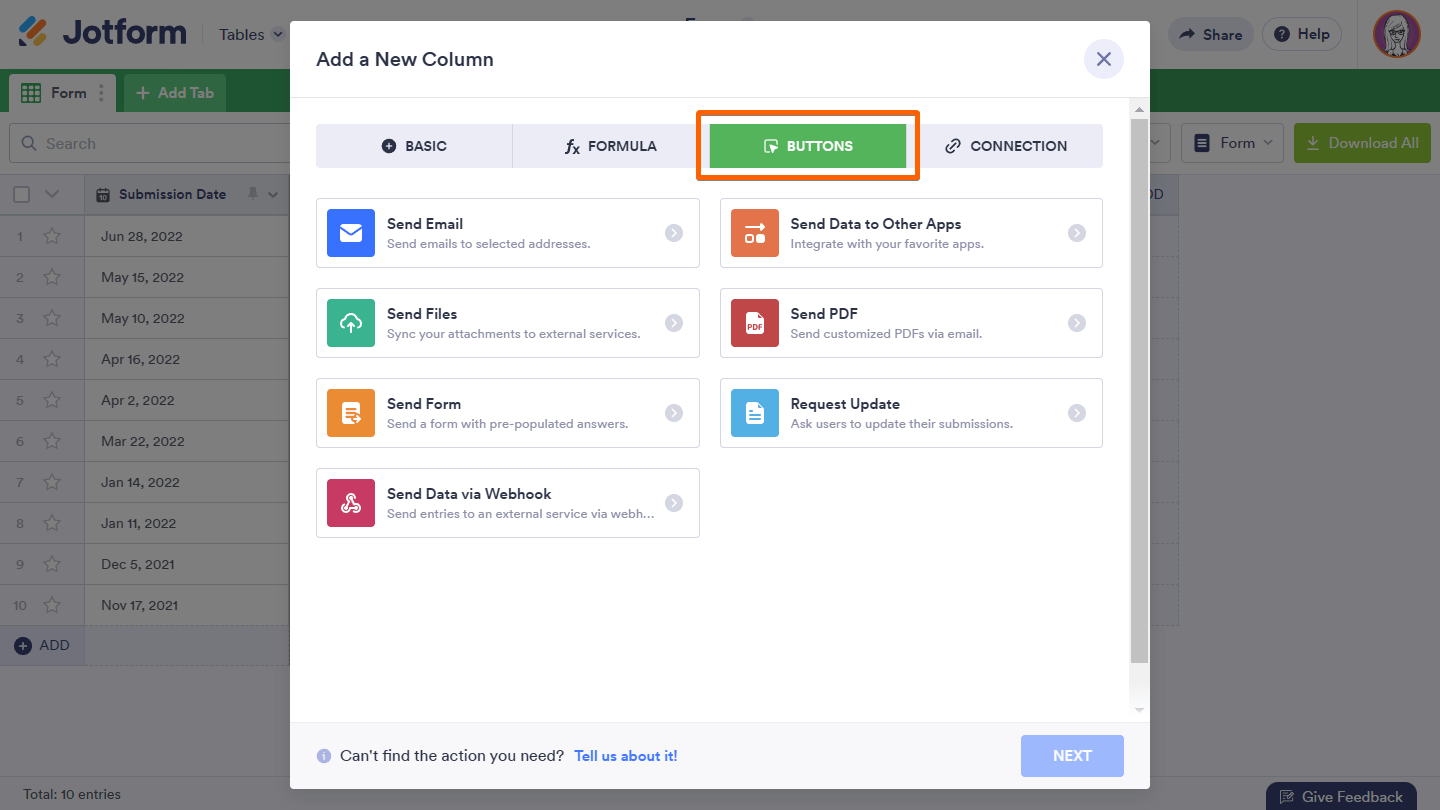Select the Request Update action icon
The width and height of the screenshot is (1440, 810).
pos(754,413)
